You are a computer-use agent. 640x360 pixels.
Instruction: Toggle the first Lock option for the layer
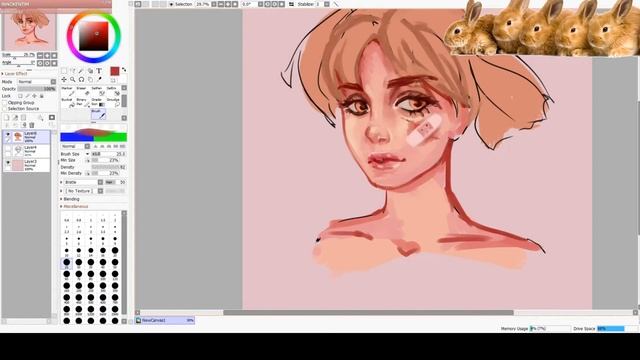point(20,96)
